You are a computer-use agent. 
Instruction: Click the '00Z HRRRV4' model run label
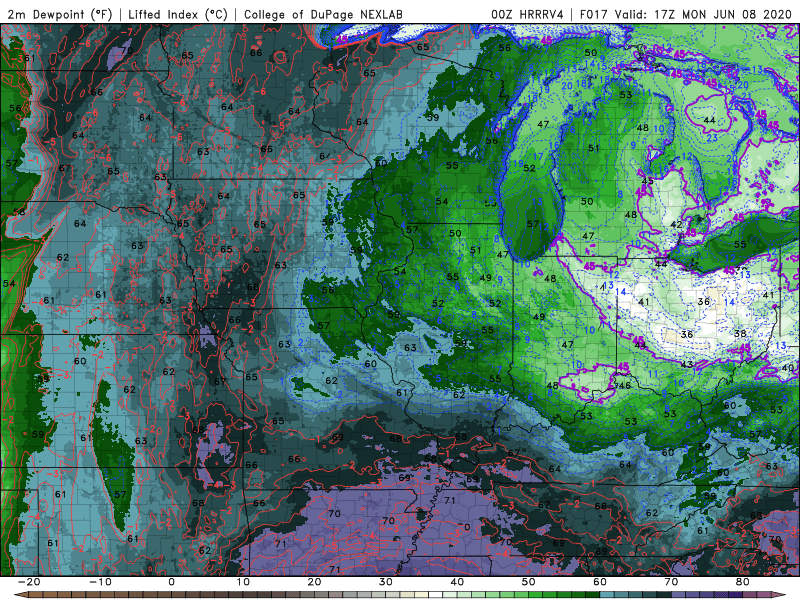527,15
